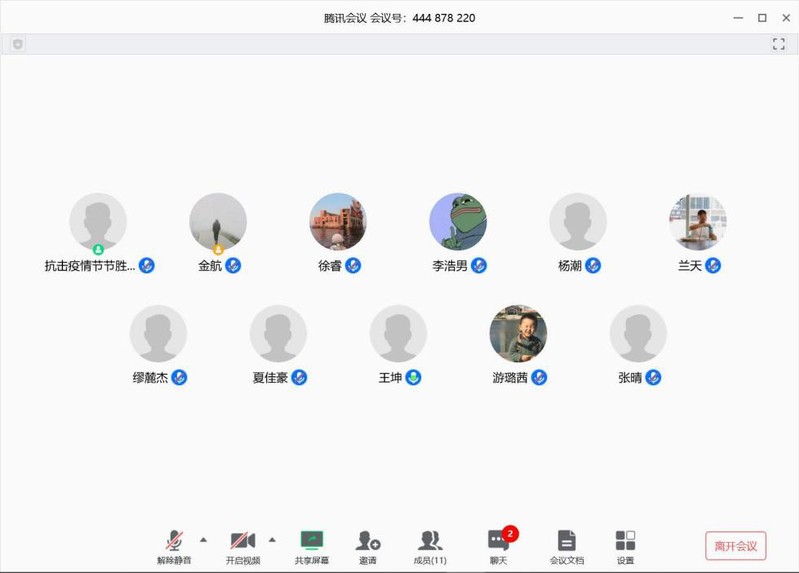799x573 pixels.
Task: Click muted mic icon next to 缪麓杰
Action: pyautogui.click(x=179, y=378)
